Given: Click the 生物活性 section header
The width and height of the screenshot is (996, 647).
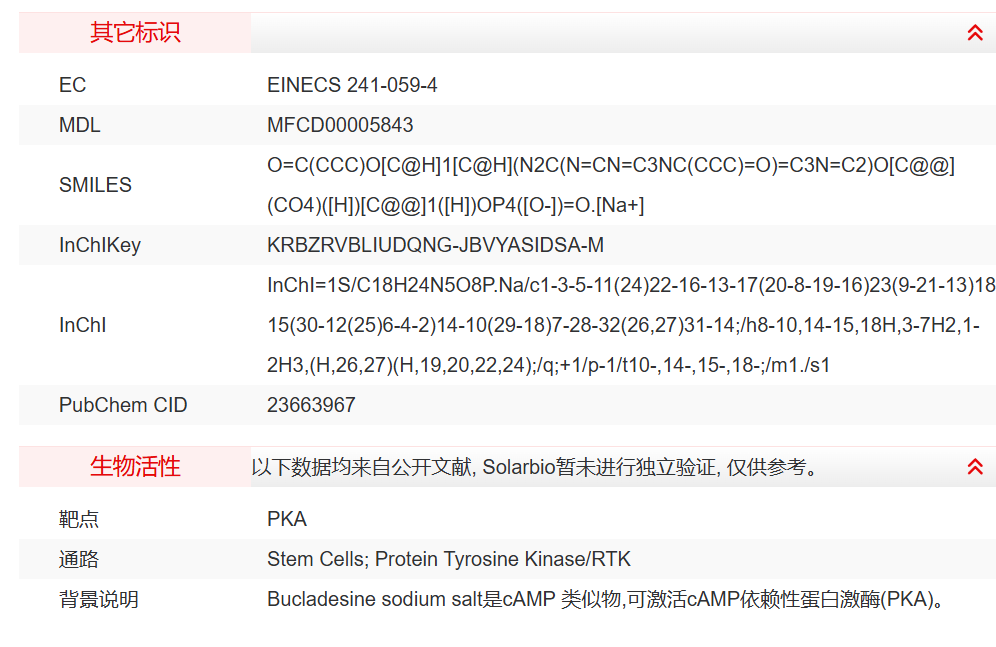Looking at the screenshot, I should pyautogui.click(x=135, y=467).
